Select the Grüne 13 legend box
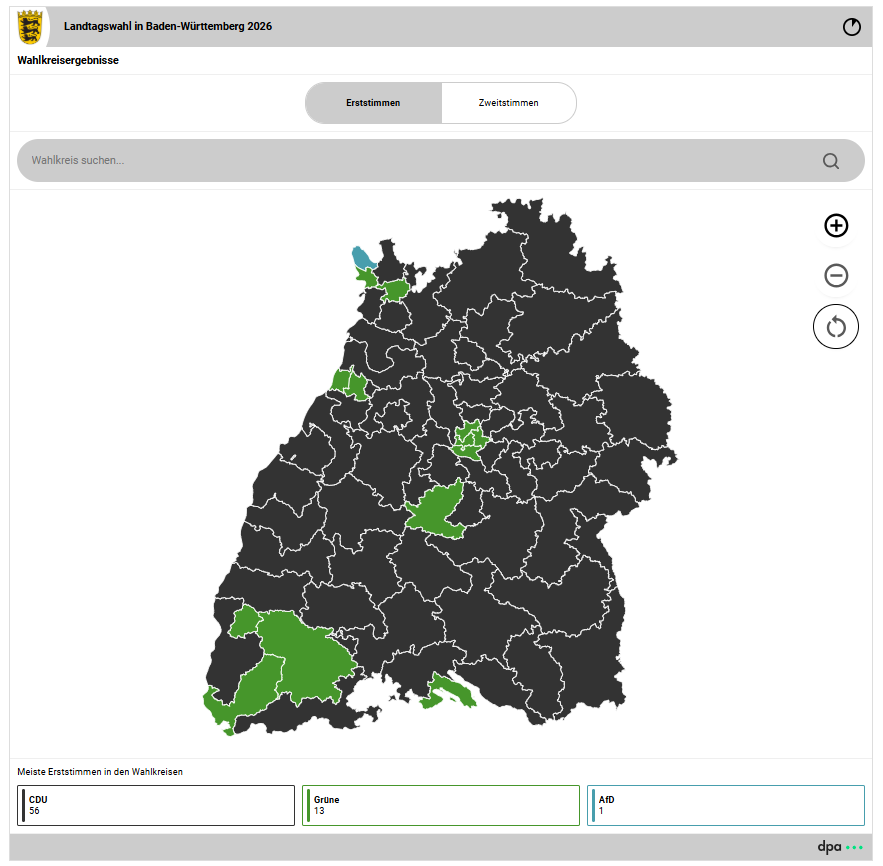This screenshot has height=866, width=883. pos(441,805)
